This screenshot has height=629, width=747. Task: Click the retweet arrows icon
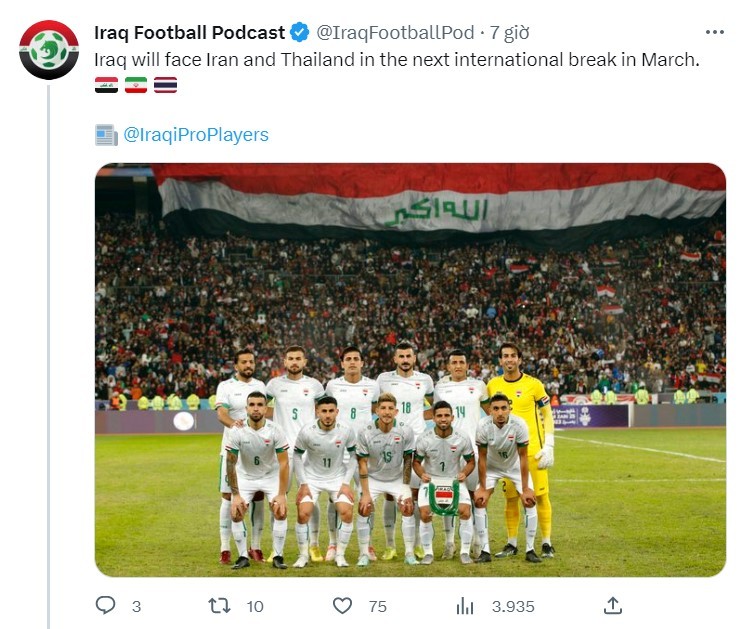point(219,606)
